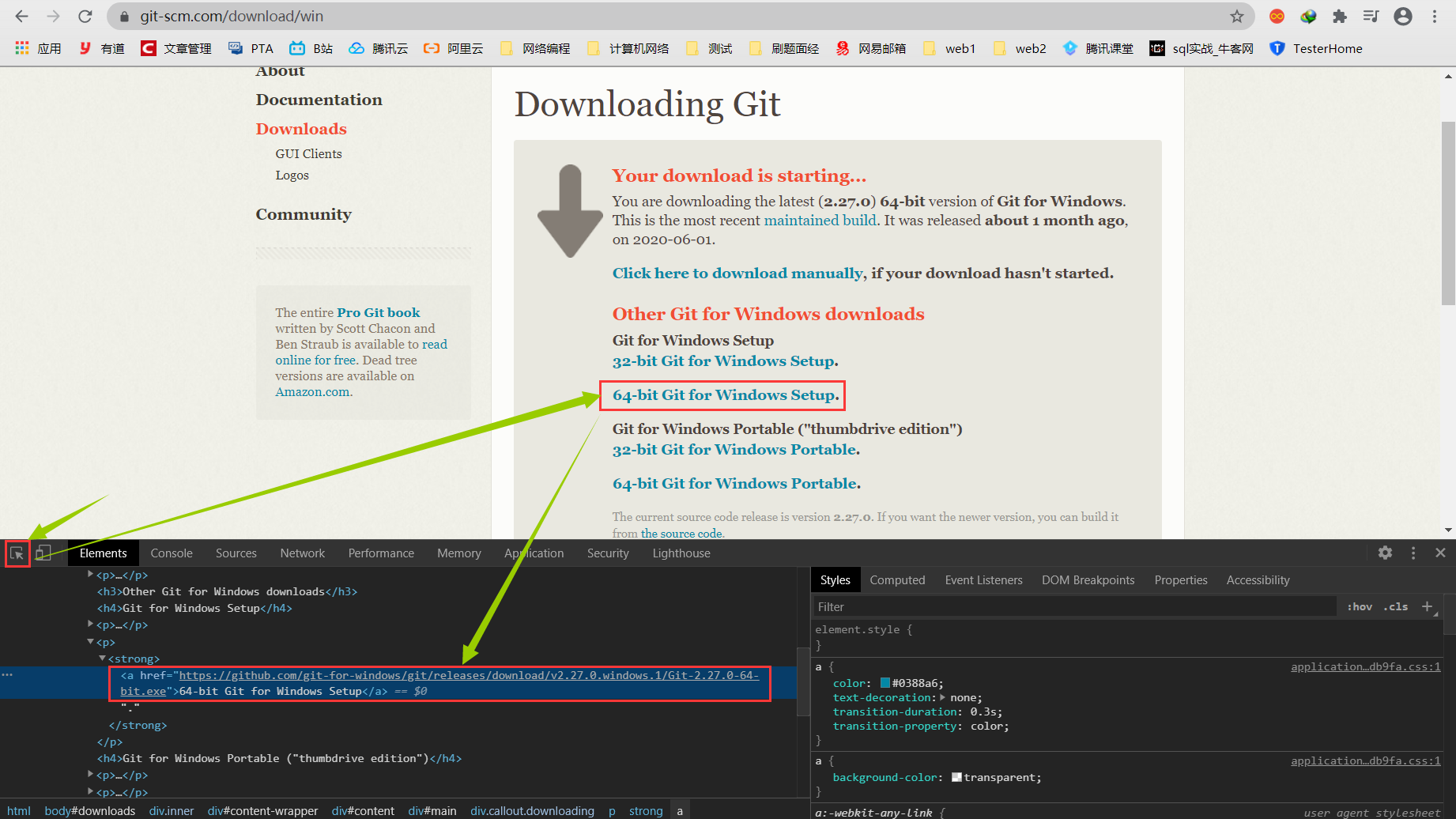Click the colorful globe extension icon
This screenshot has width=1456, height=819.
1308,16
